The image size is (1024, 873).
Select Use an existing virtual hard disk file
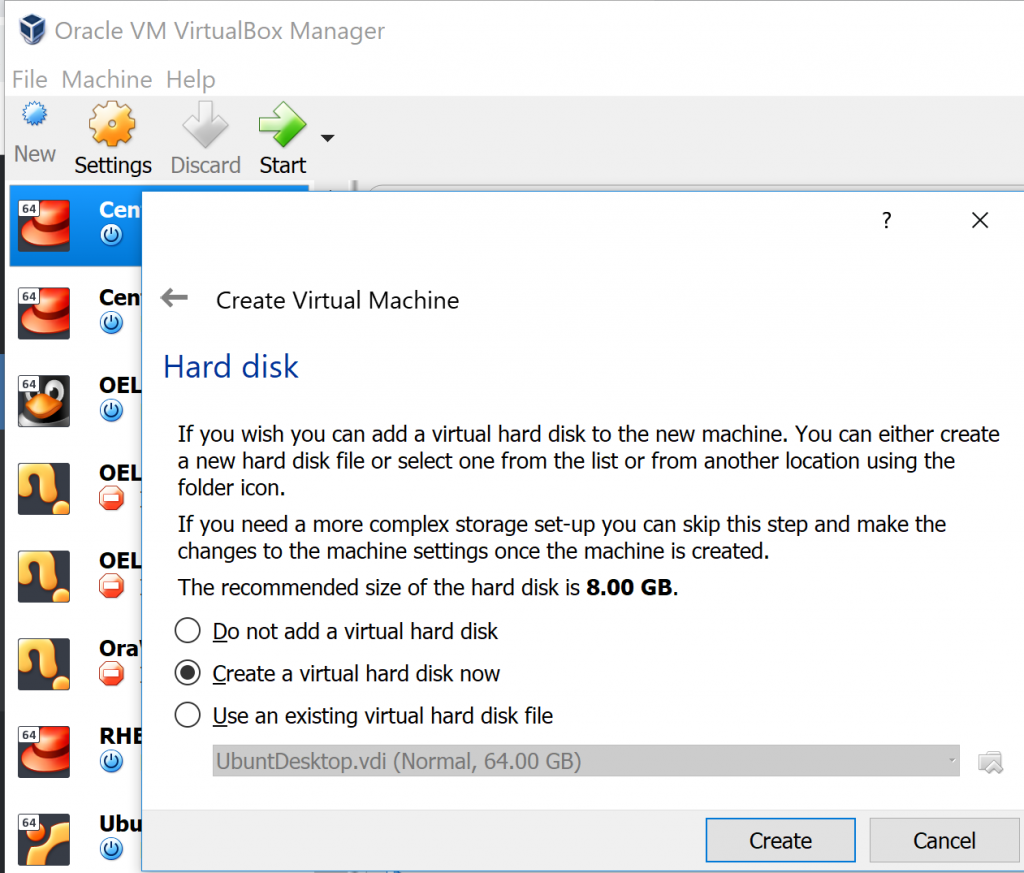(x=187, y=716)
